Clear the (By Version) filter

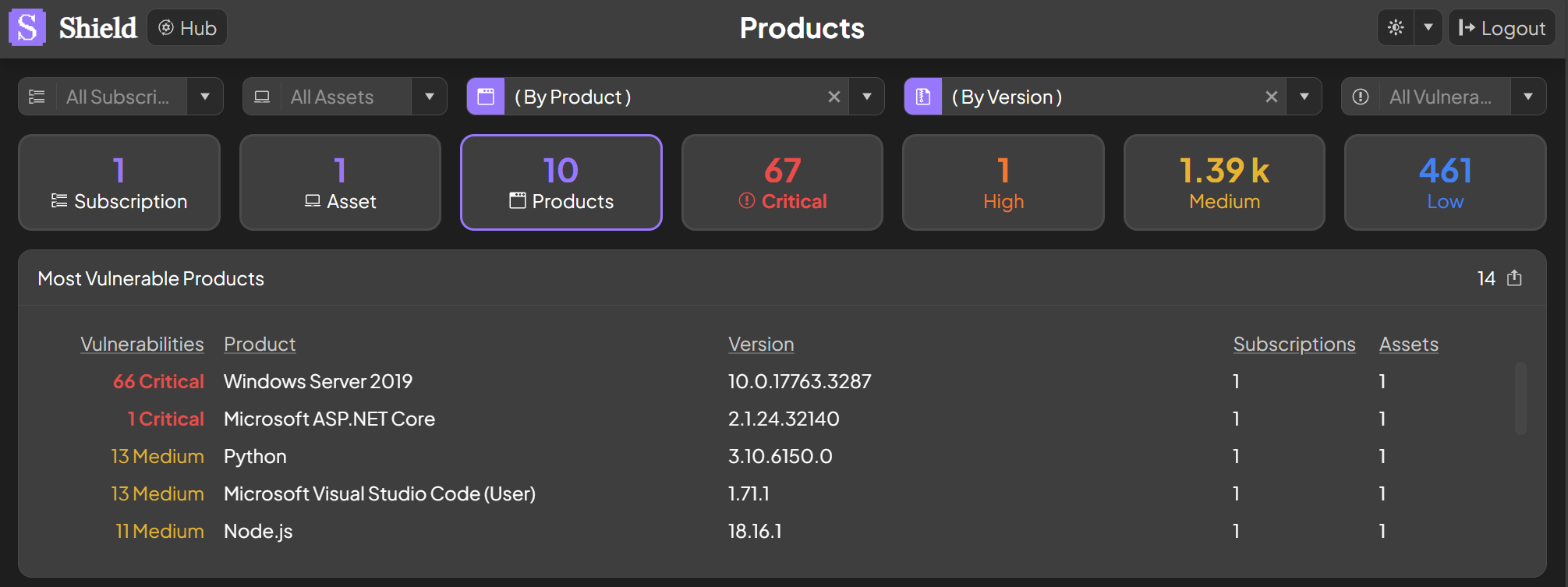click(1271, 97)
